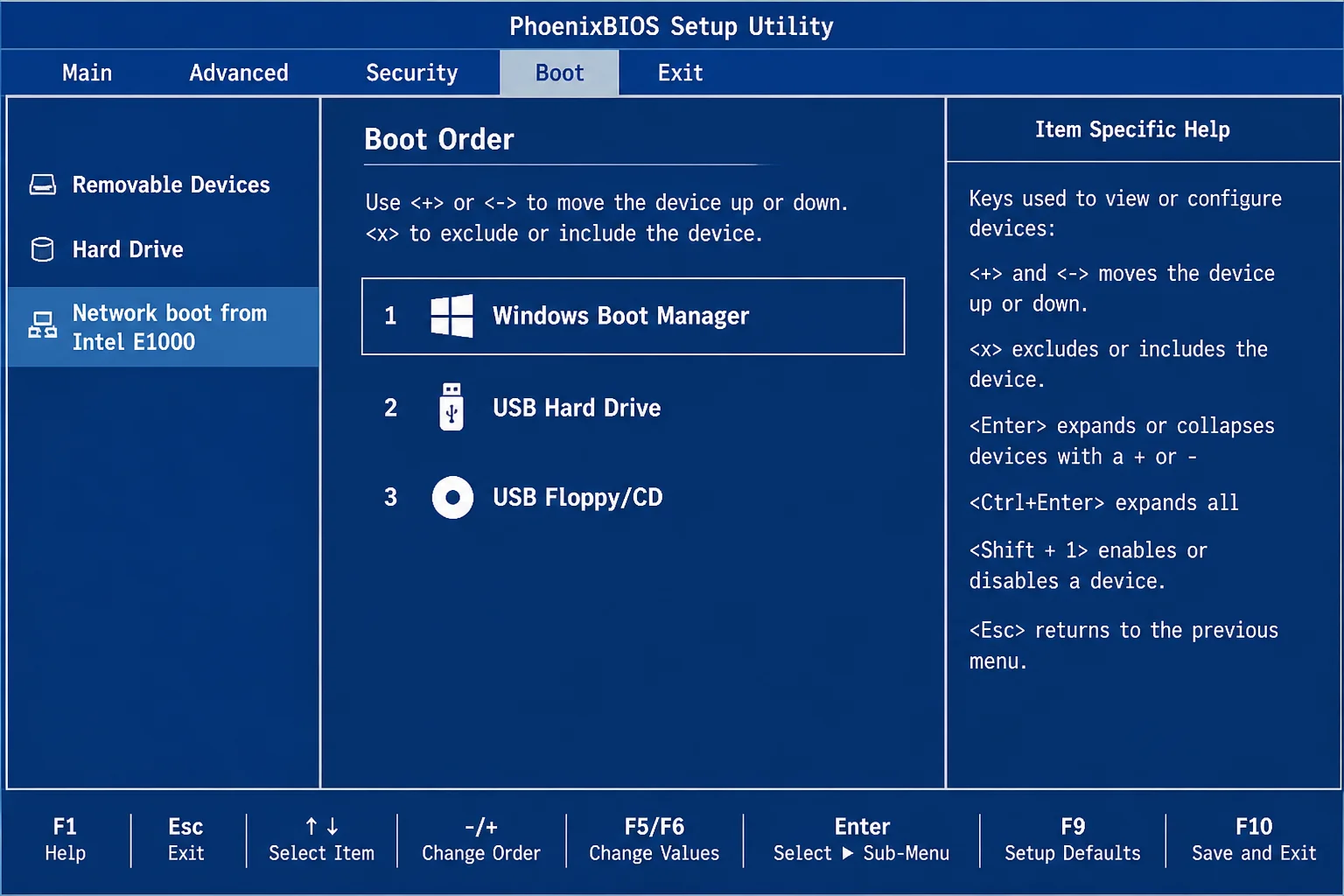Click '<Shift + 1> enables or disables' help text
This screenshot has height=896, width=1344.
point(1088,565)
